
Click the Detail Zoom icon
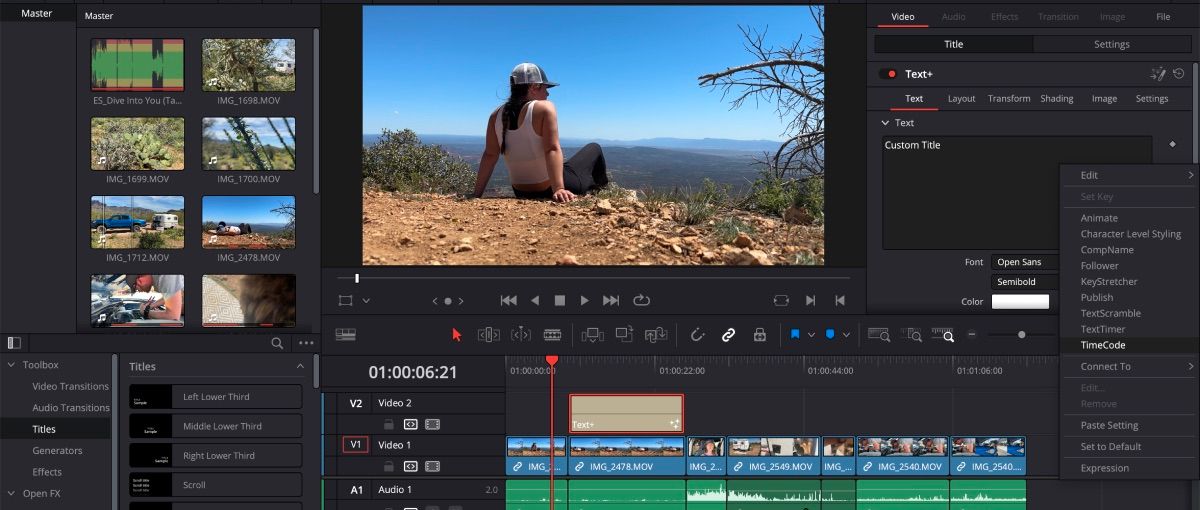click(x=911, y=335)
